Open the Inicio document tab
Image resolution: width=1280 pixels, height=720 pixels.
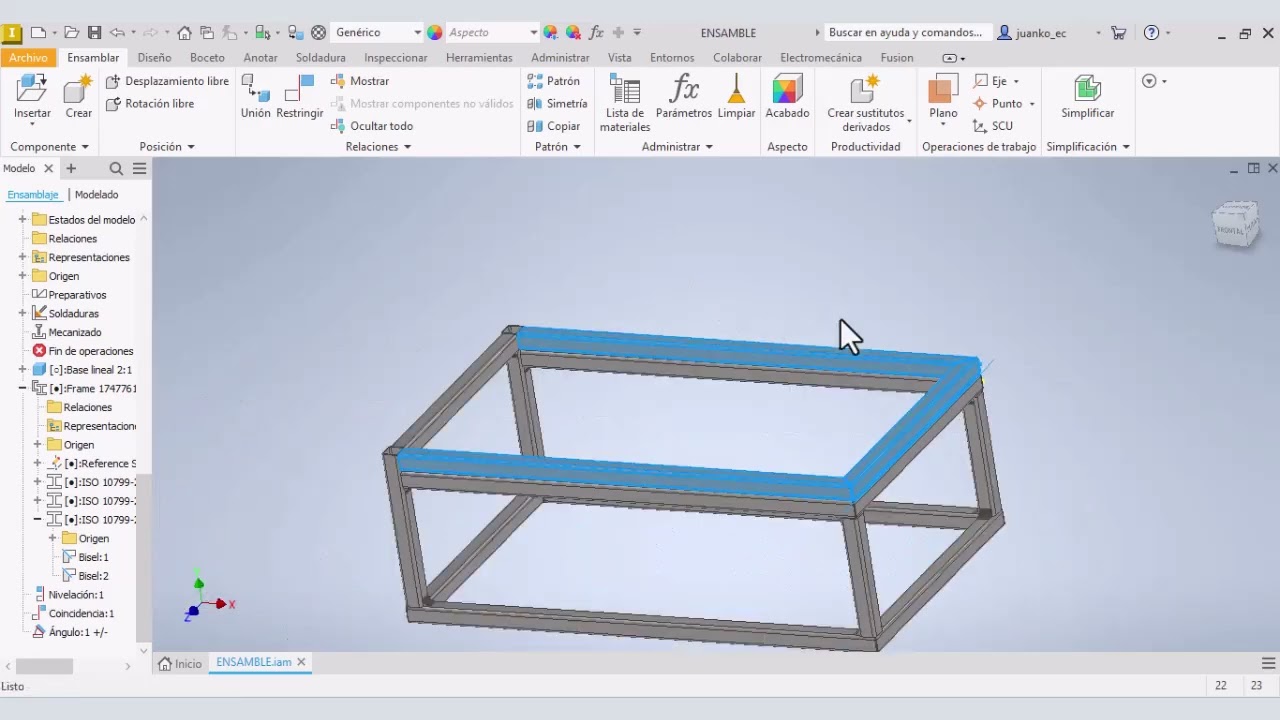pos(180,663)
